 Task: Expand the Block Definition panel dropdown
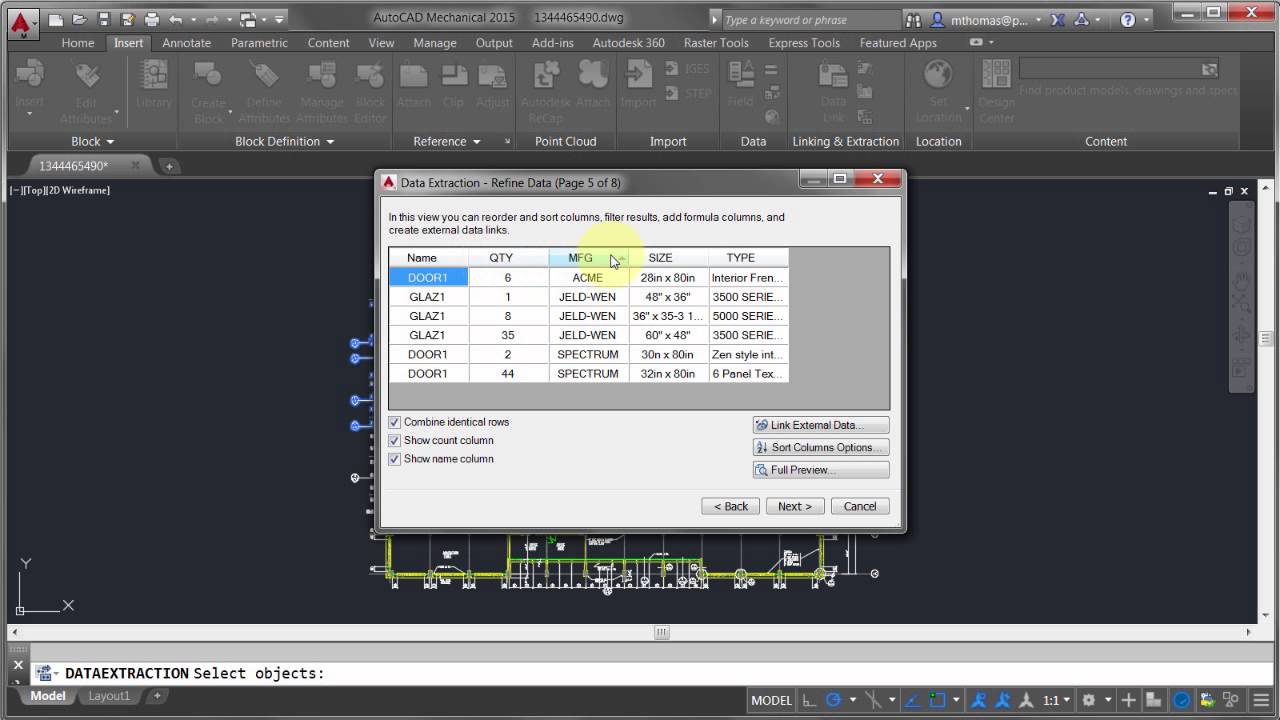click(285, 141)
